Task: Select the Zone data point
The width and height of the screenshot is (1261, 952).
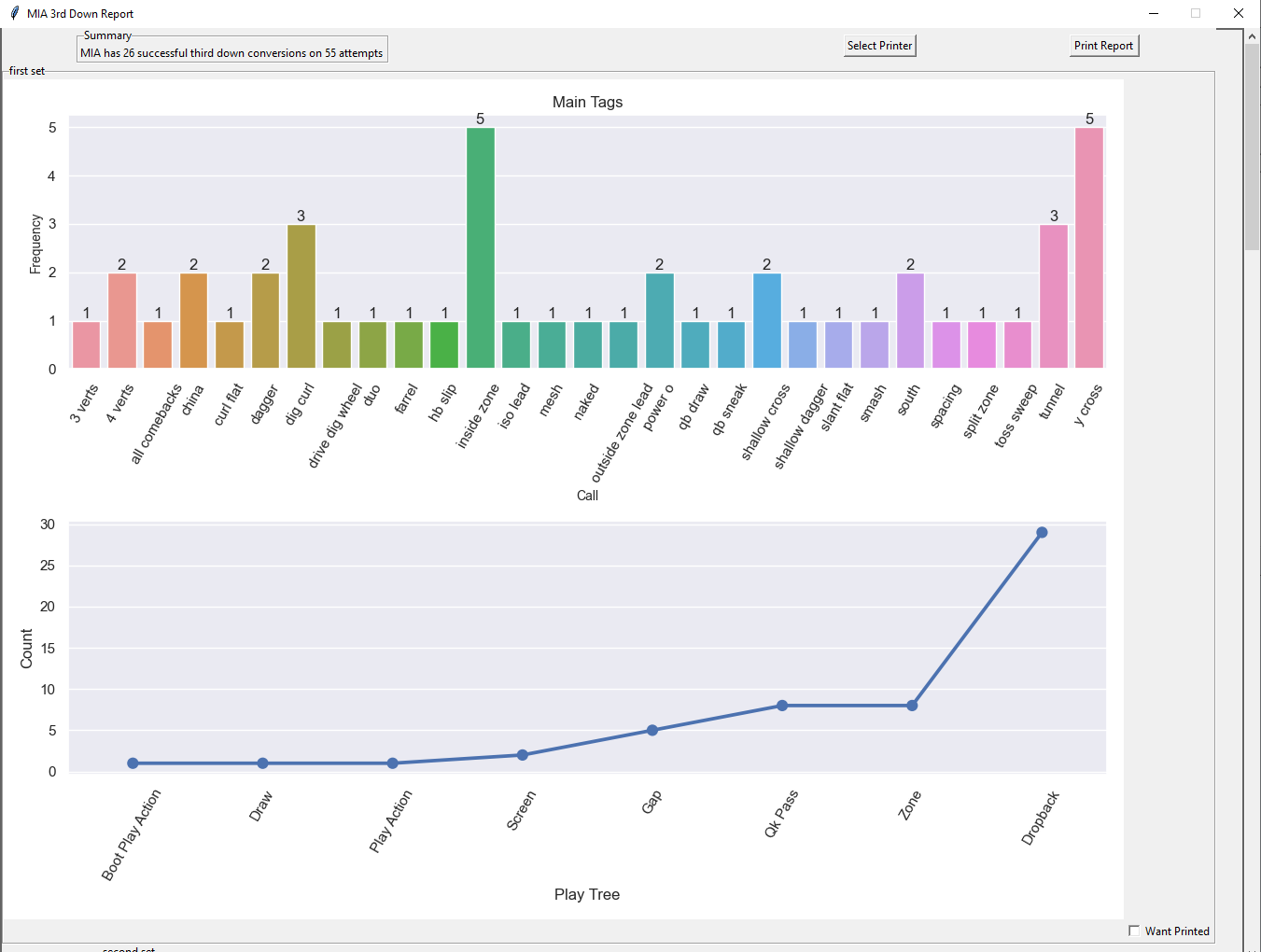Action: (x=910, y=706)
